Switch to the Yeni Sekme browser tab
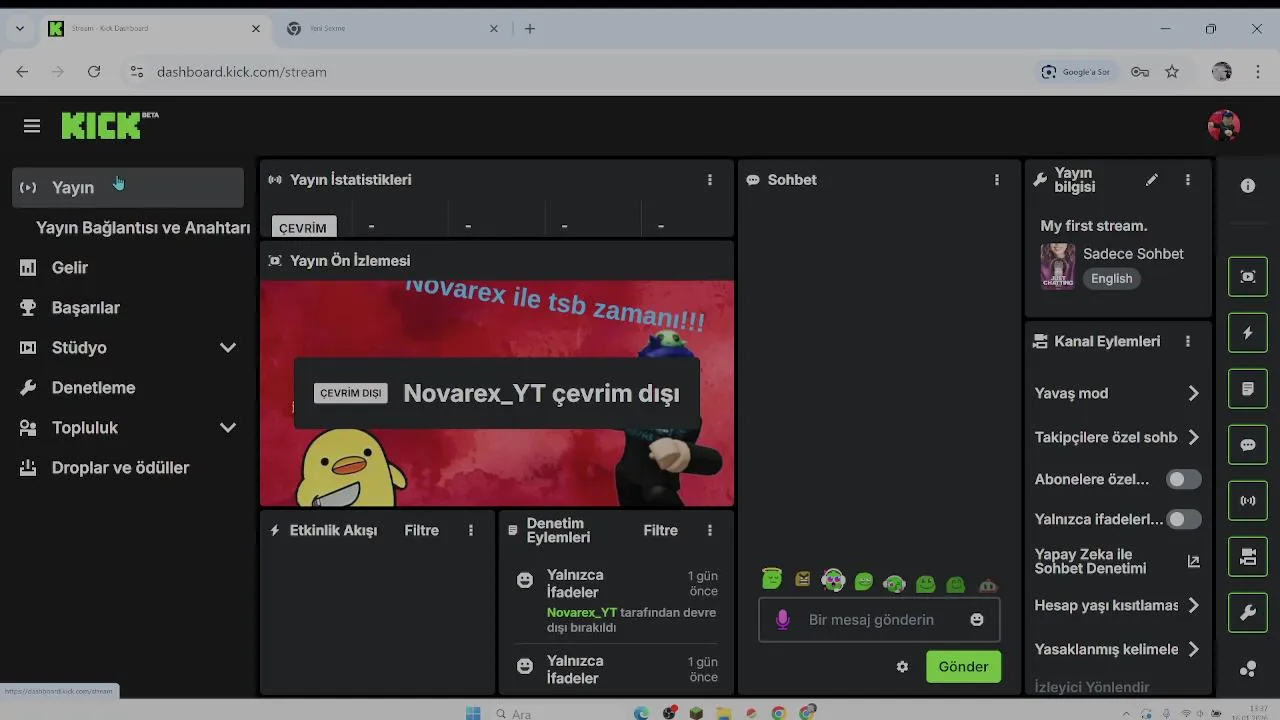The height and width of the screenshot is (720, 1280). (x=390, y=29)
